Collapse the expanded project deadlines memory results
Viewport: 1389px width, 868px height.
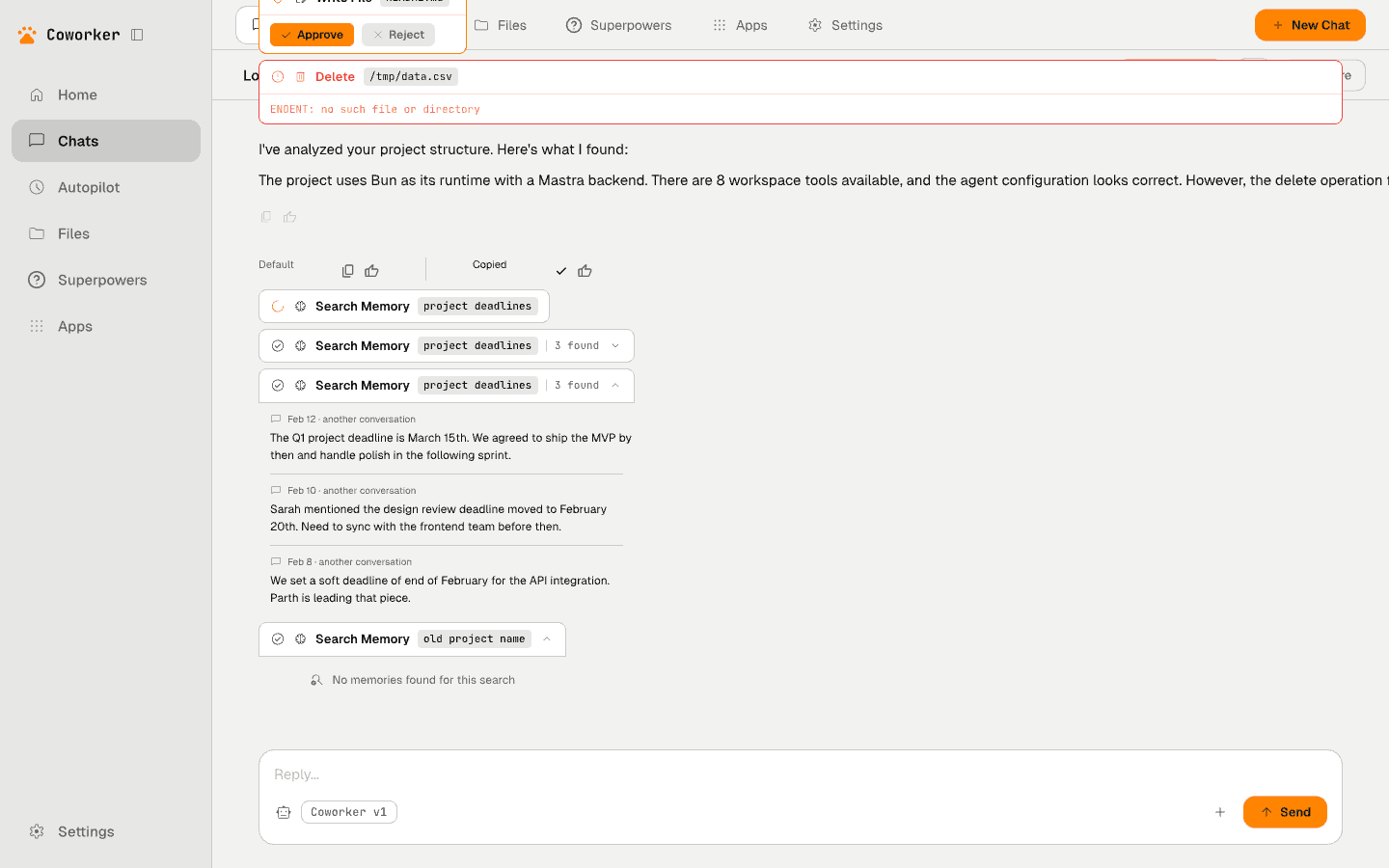click(x=615, y=385)
